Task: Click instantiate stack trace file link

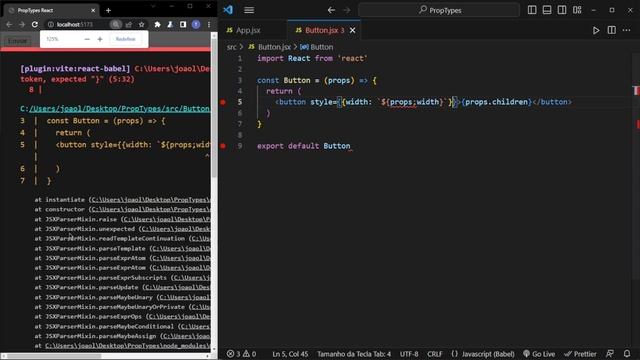Action: pos(150,200)
